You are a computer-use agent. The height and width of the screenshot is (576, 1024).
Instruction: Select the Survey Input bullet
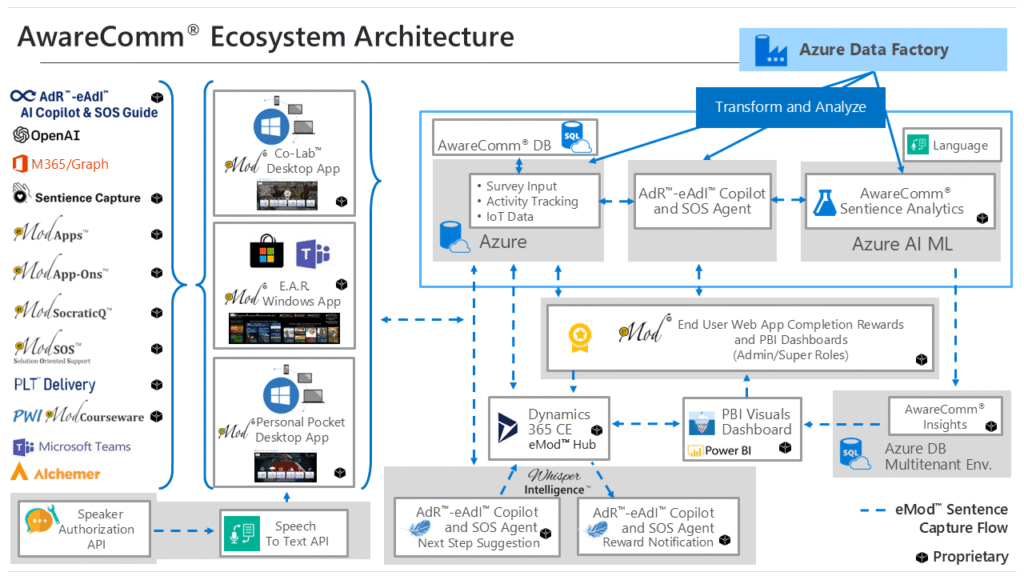pos(521,186)
